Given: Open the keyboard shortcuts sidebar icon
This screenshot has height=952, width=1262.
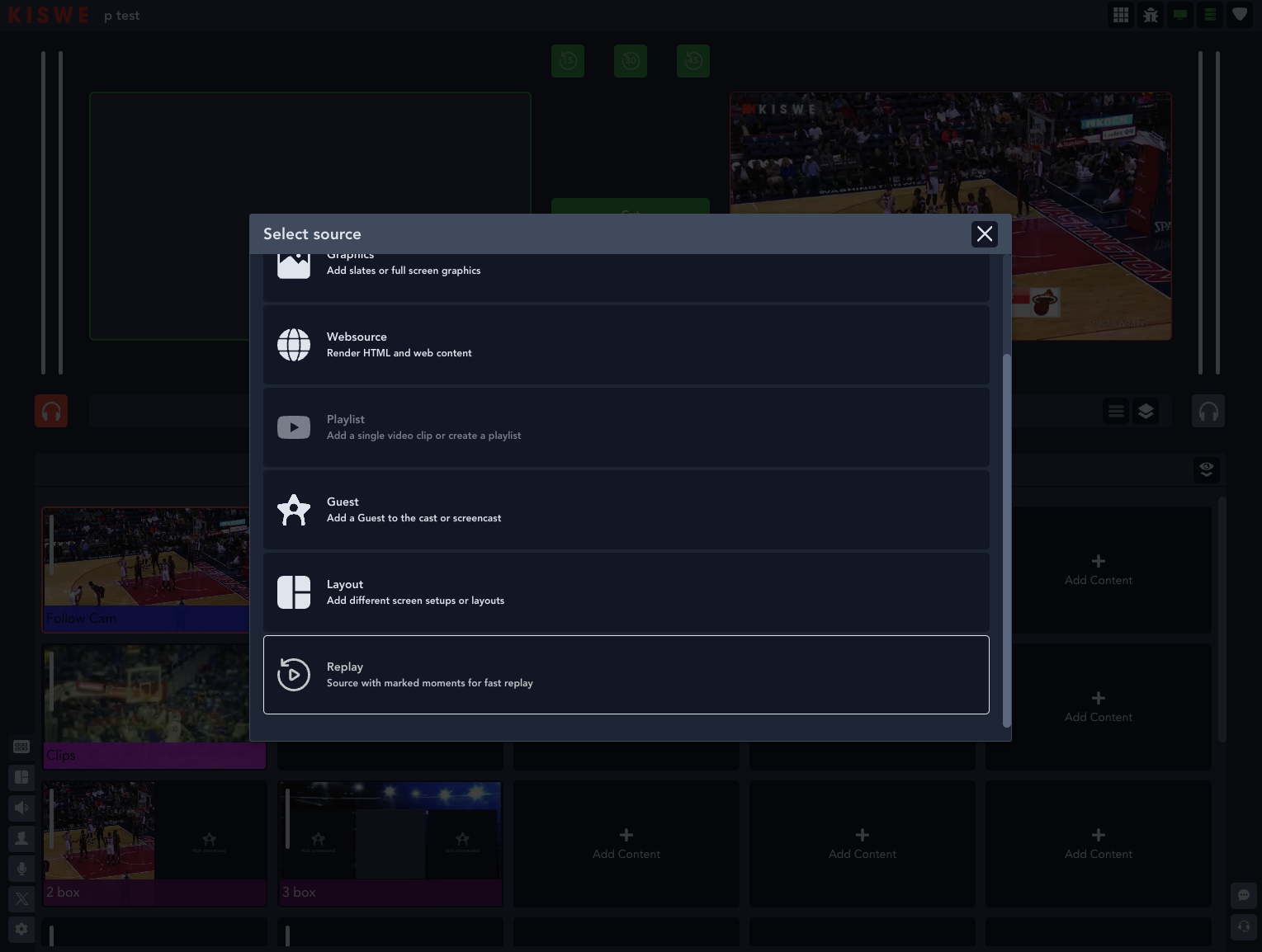Looking at the screenshot, I should pos(21,747).
